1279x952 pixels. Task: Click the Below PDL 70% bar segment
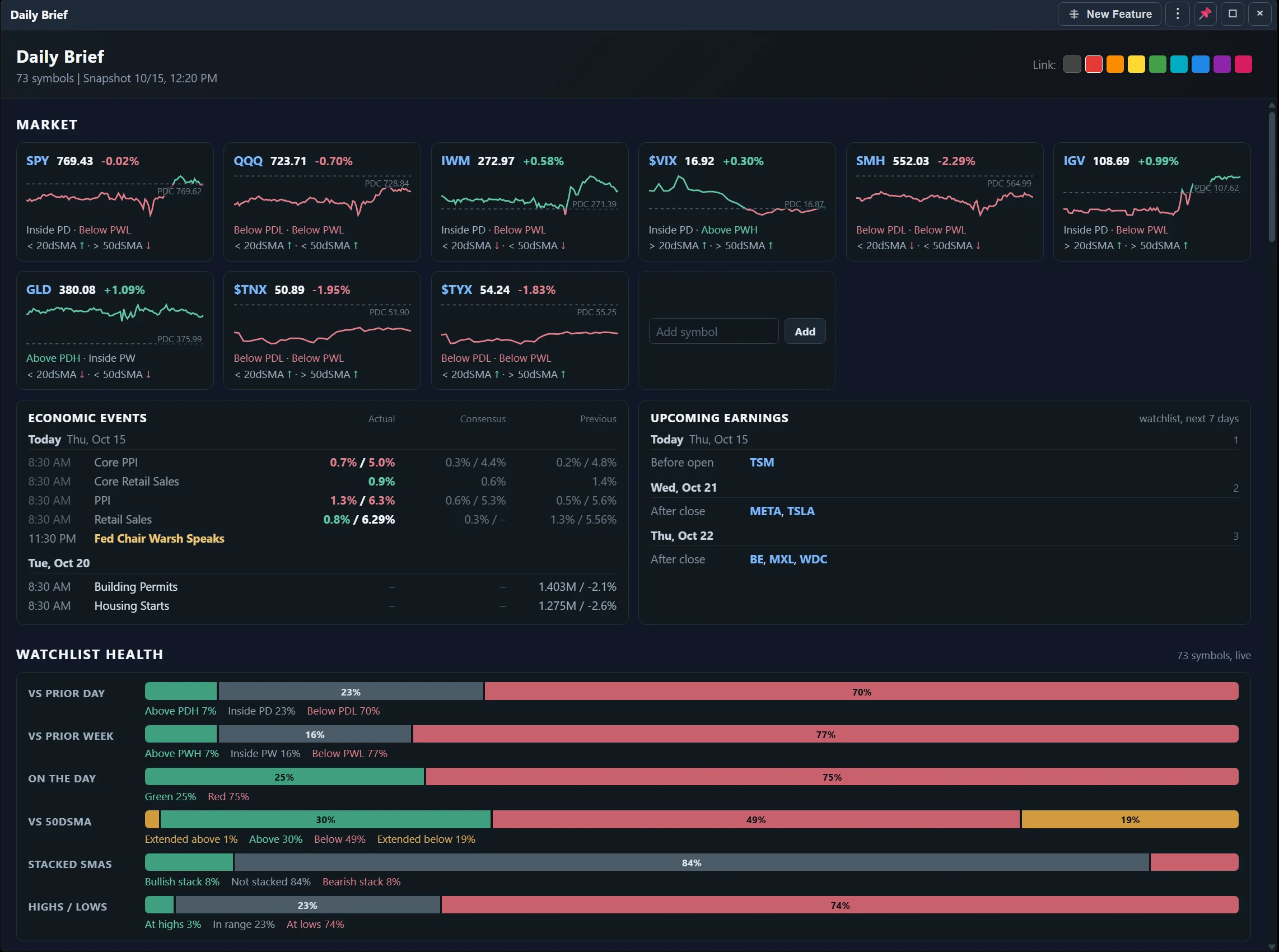click(861, 692)
